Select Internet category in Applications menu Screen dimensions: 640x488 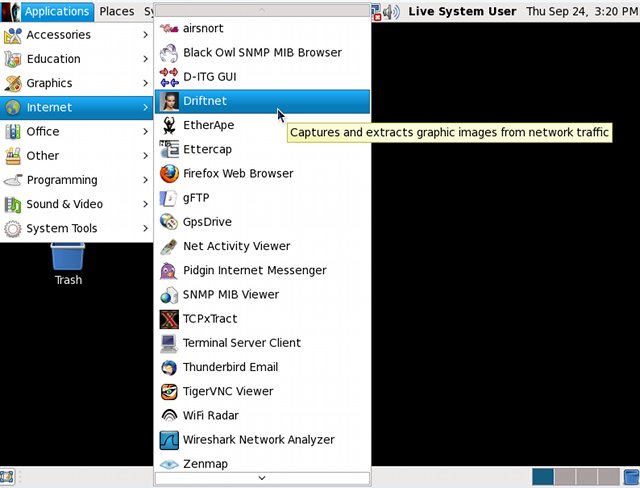76,107
